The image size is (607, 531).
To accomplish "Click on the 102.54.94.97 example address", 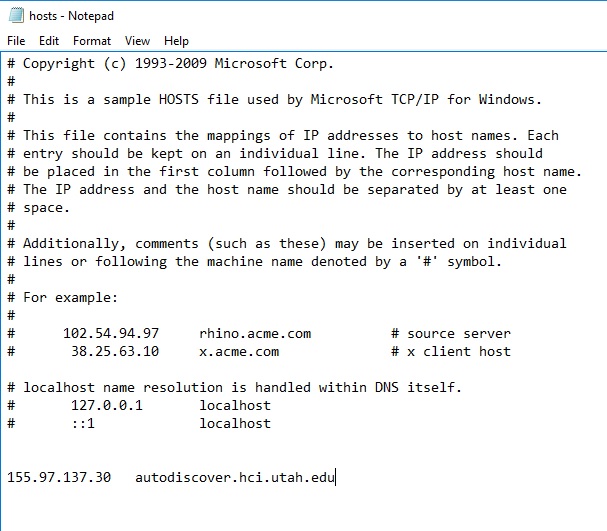I will point(111,334).
